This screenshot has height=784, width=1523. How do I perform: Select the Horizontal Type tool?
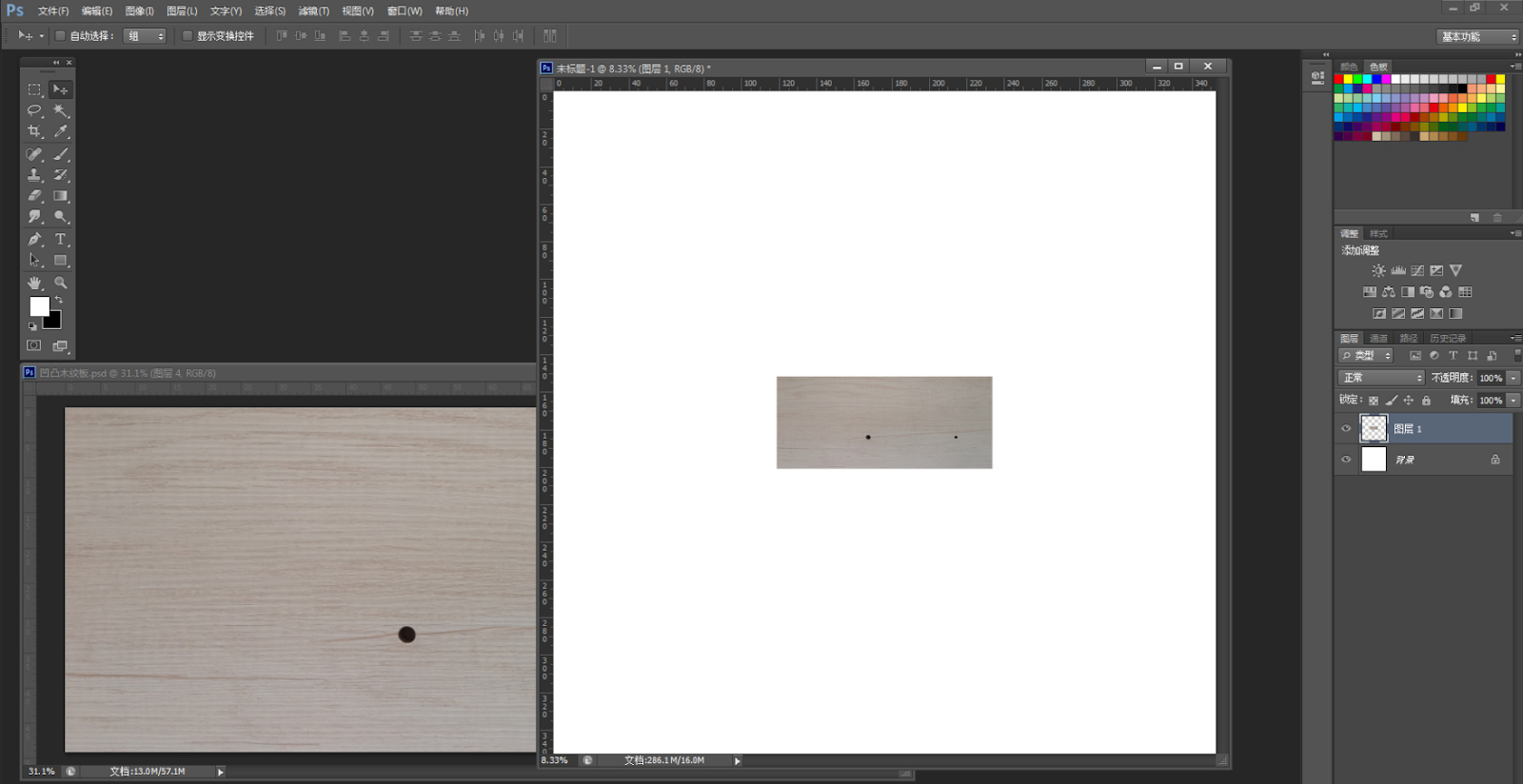tap(61, 239)
